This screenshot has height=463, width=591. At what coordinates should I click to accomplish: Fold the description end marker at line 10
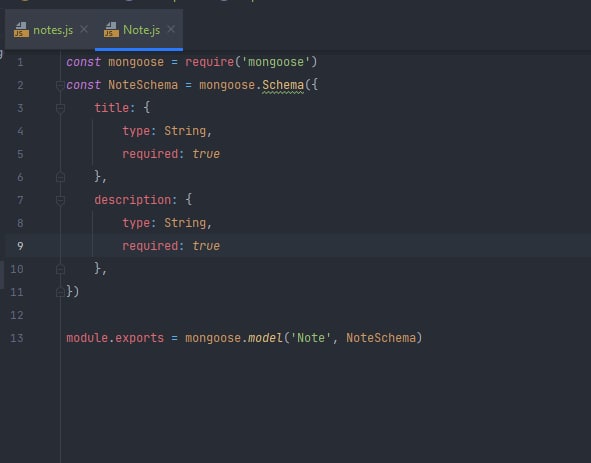point(60,269)
